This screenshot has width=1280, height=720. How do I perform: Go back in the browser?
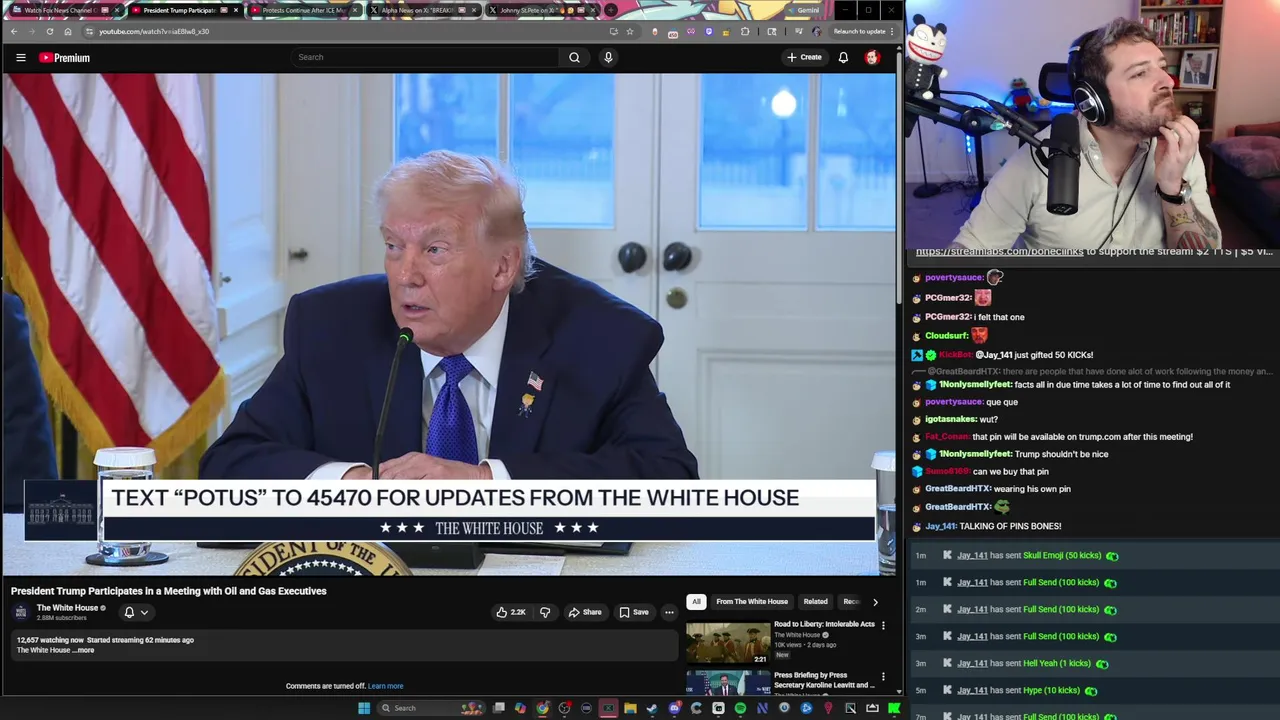tap(14, 31)
